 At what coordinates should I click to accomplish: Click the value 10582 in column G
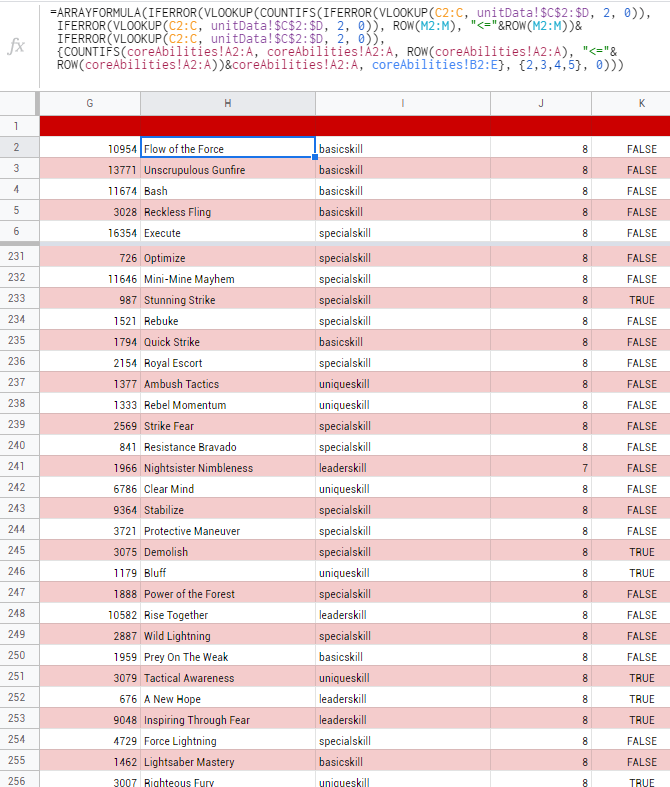(x=122, y=615)
